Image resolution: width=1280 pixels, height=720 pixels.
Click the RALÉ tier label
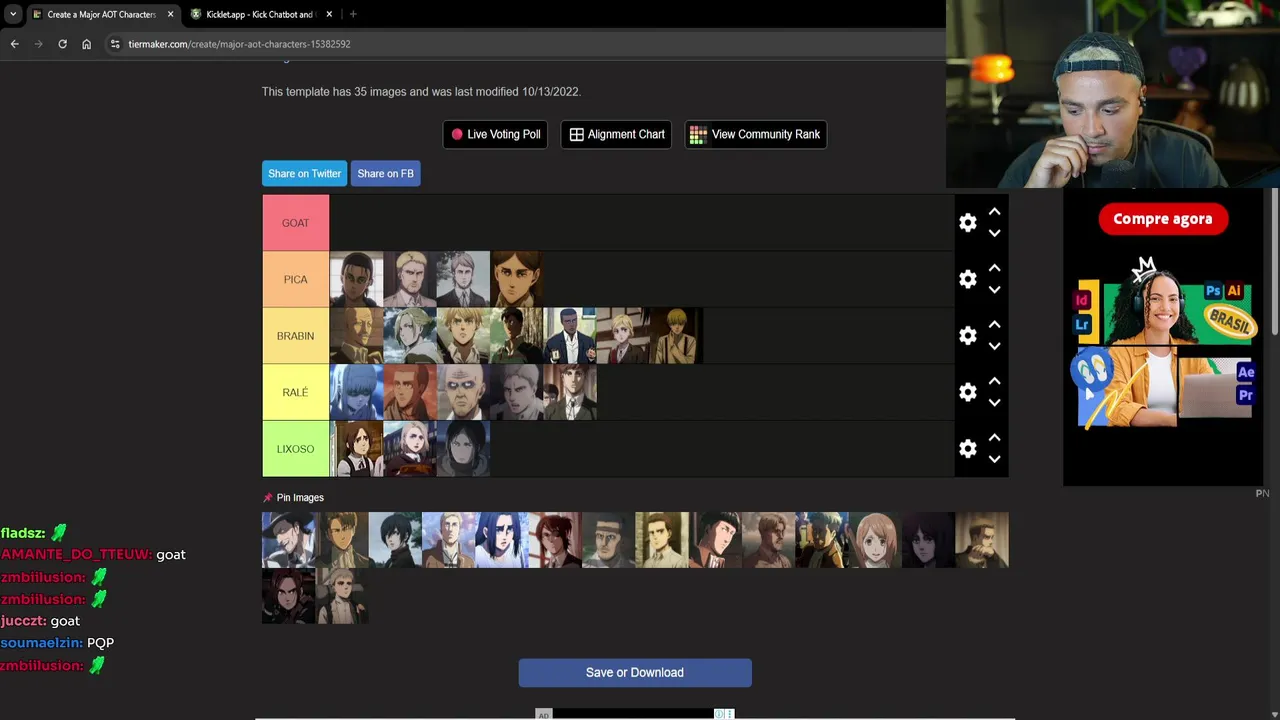(x=295, y=392)
